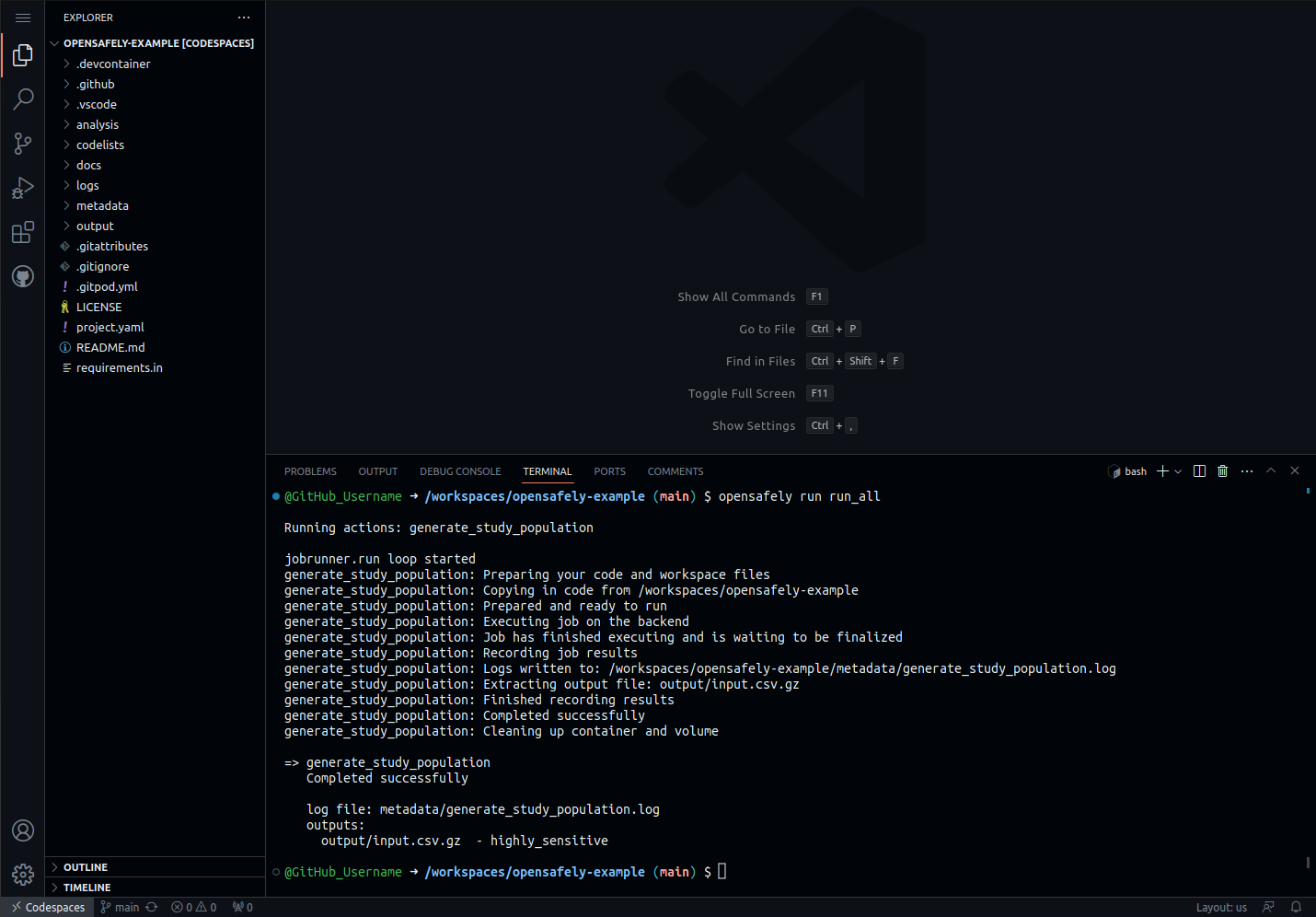Open the Manage gear icon
This screenshot has height=917, width=1316.
(23, 874)
